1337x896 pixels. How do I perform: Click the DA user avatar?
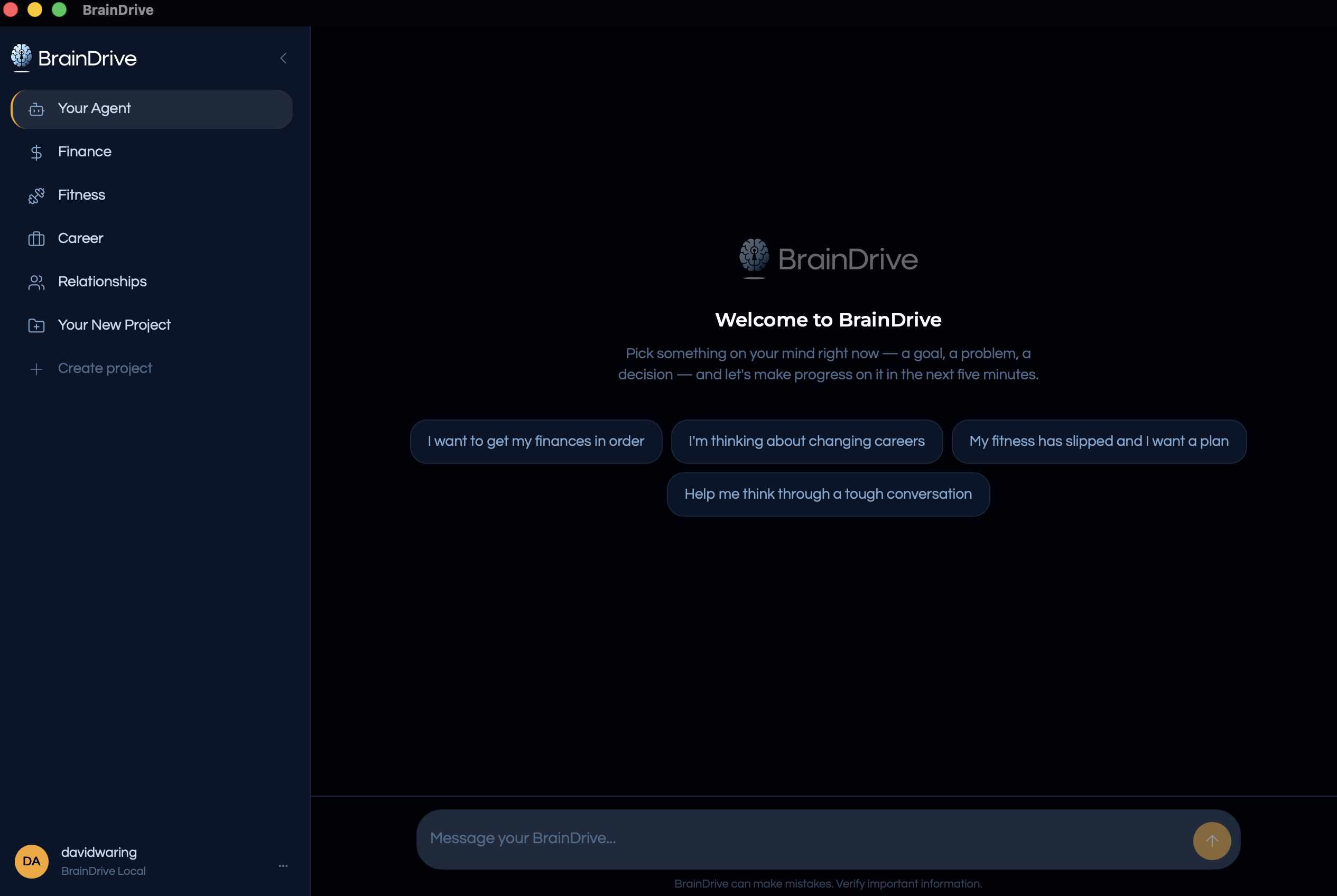(x=31, y=861)
